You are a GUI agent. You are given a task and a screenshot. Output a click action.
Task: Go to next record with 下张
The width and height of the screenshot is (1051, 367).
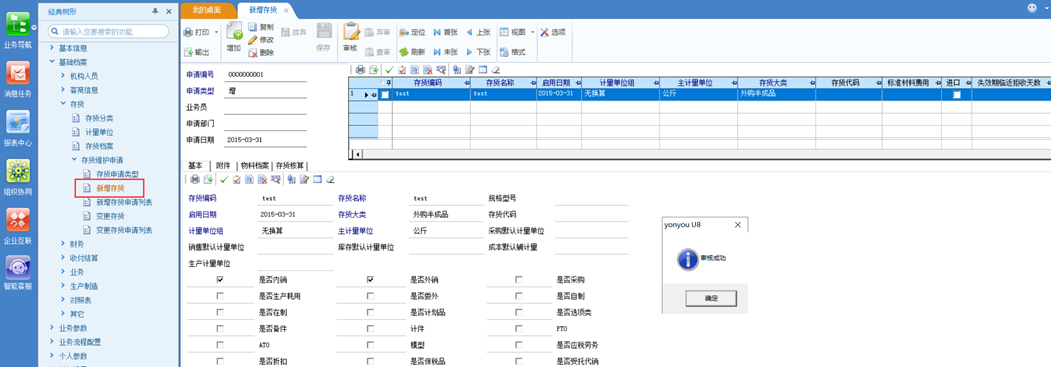479,52
